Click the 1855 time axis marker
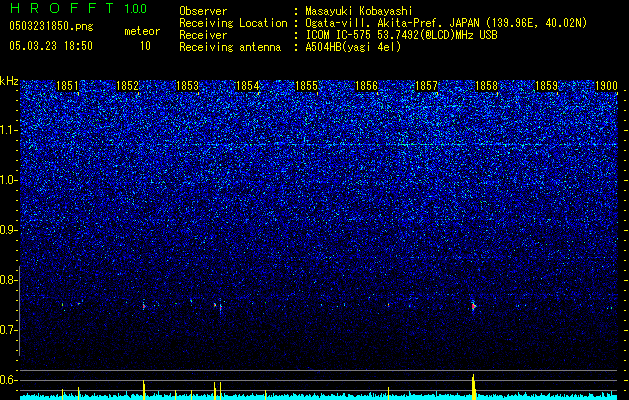The image size is (629, 400). tap(306, 86)
